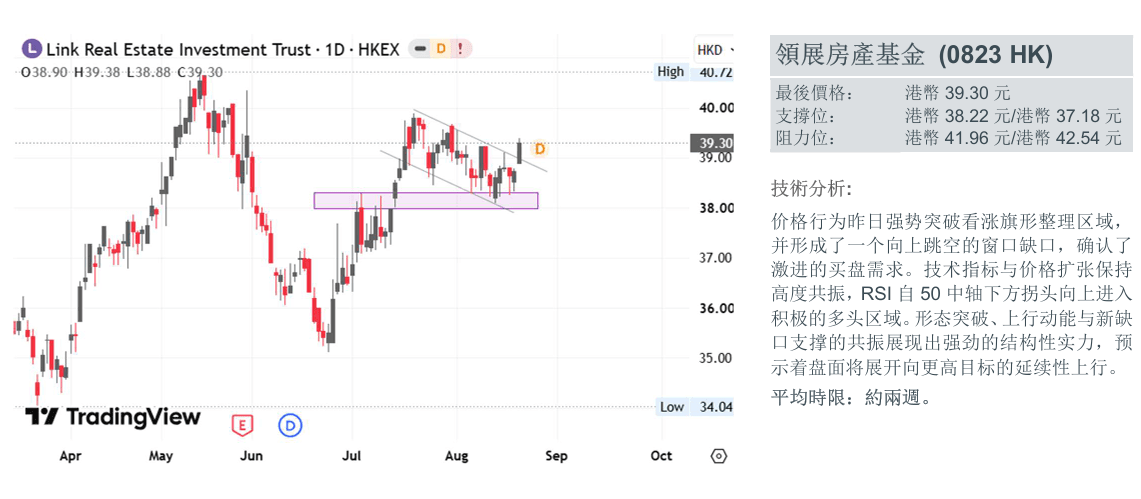Click the Sep label on time axis

tap(556, 457)
